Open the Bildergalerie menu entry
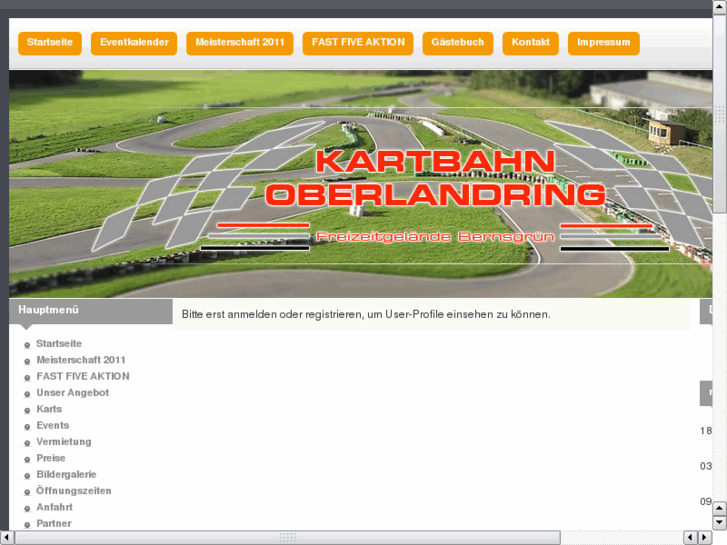The width and height of the screenshot is (727, 545). pyautogui.click(x=66, y=474)
